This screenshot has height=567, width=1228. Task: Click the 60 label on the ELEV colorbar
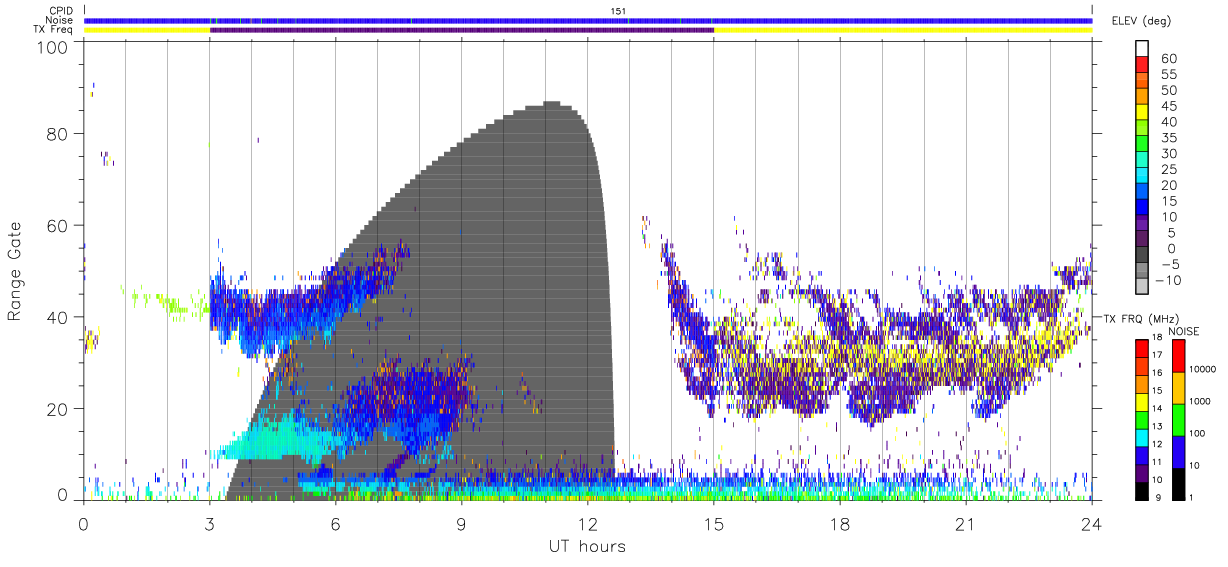(1168, 58)
